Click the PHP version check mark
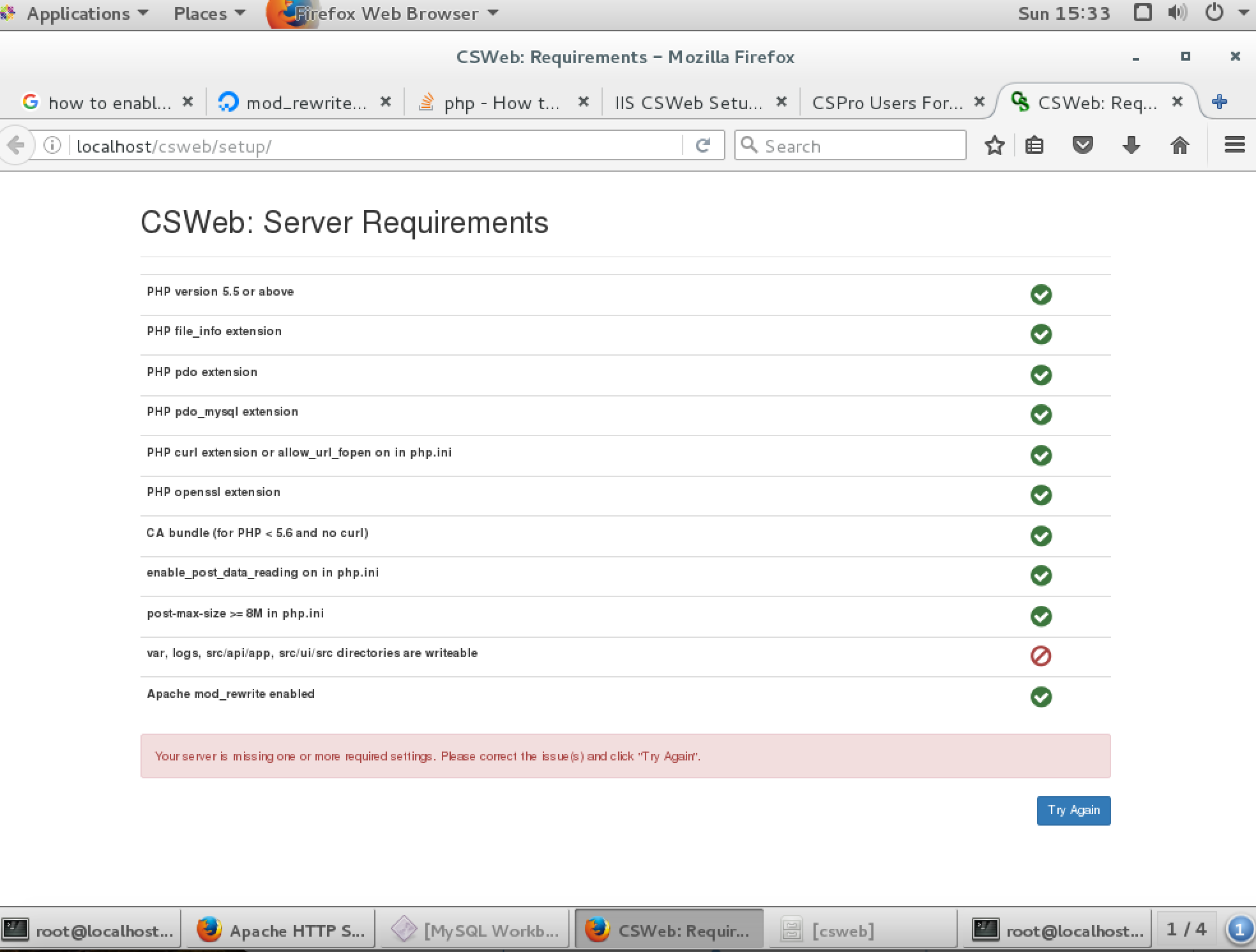Image resolution: width=1256 pixels, height=952 pixels. click(1041, 294)
